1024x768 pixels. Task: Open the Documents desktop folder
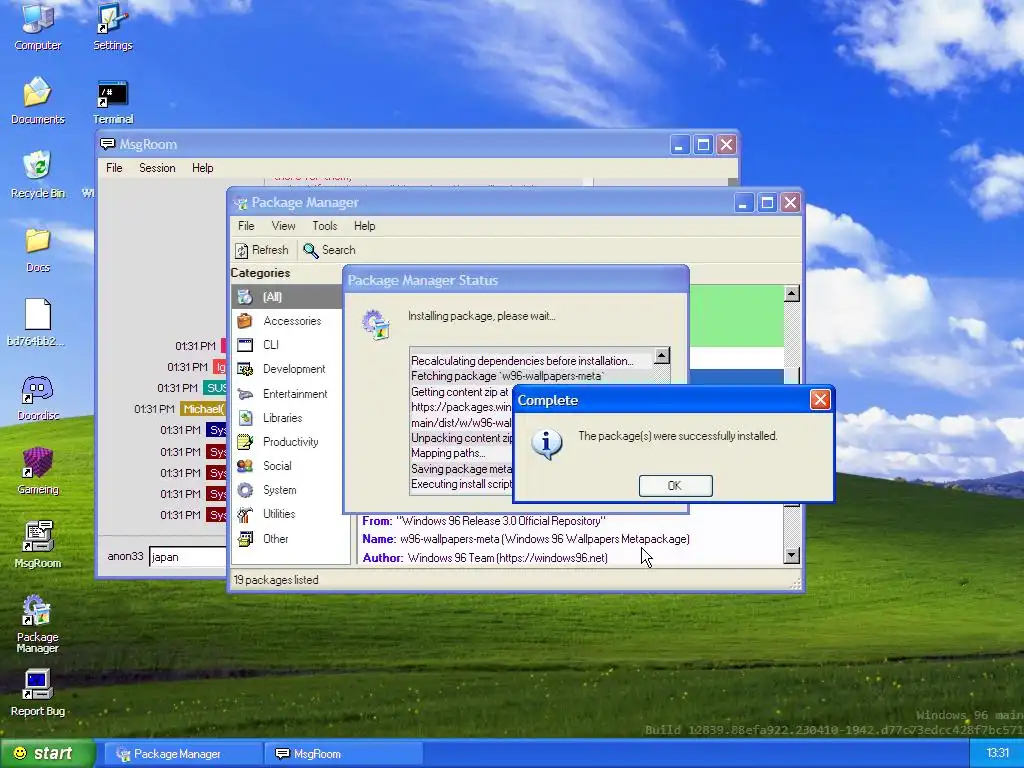tap(38, 101)
